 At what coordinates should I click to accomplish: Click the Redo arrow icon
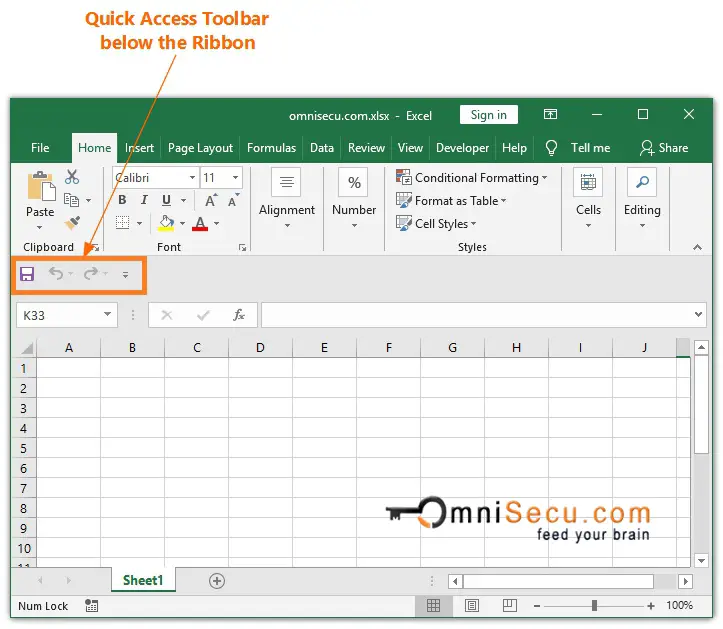(91, 273)
